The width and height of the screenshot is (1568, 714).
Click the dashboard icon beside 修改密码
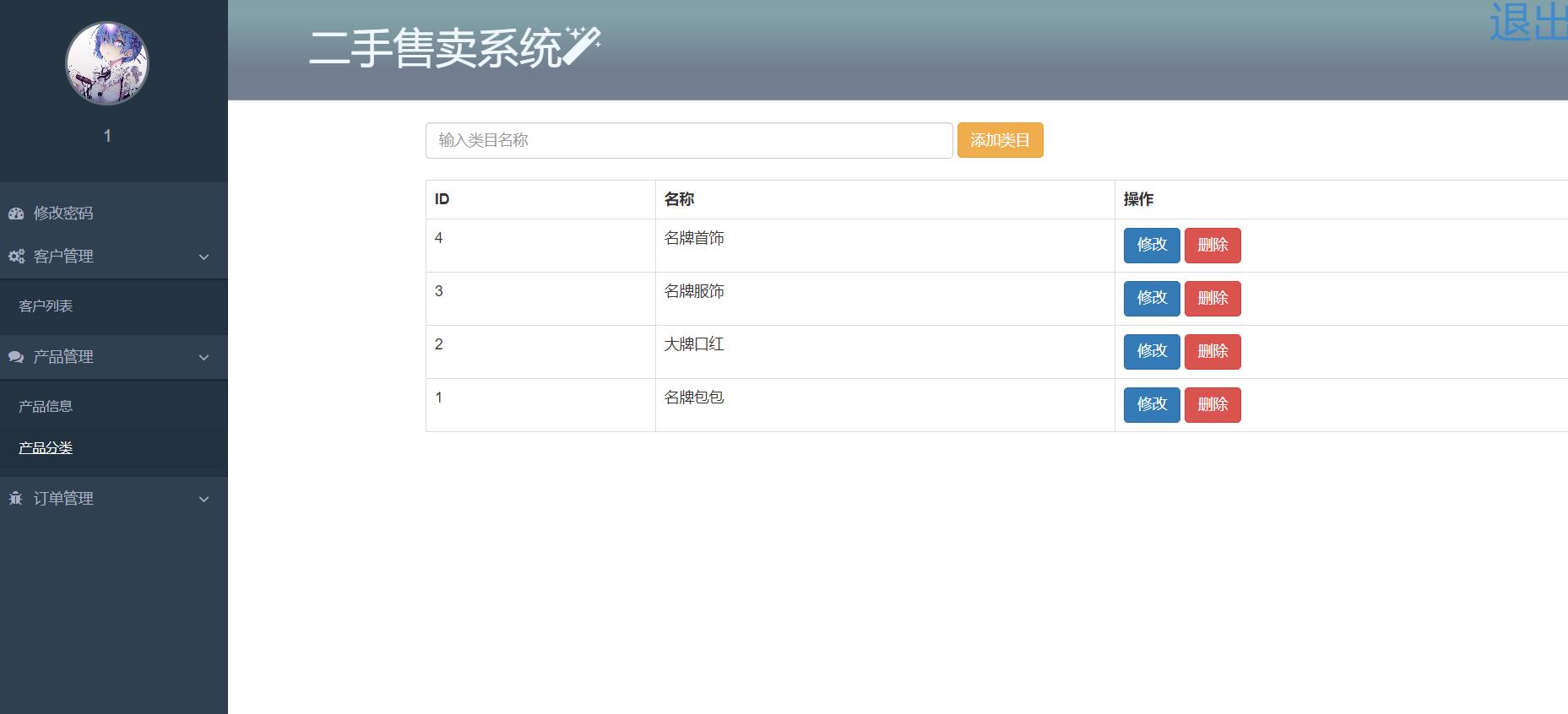(16, 214)
